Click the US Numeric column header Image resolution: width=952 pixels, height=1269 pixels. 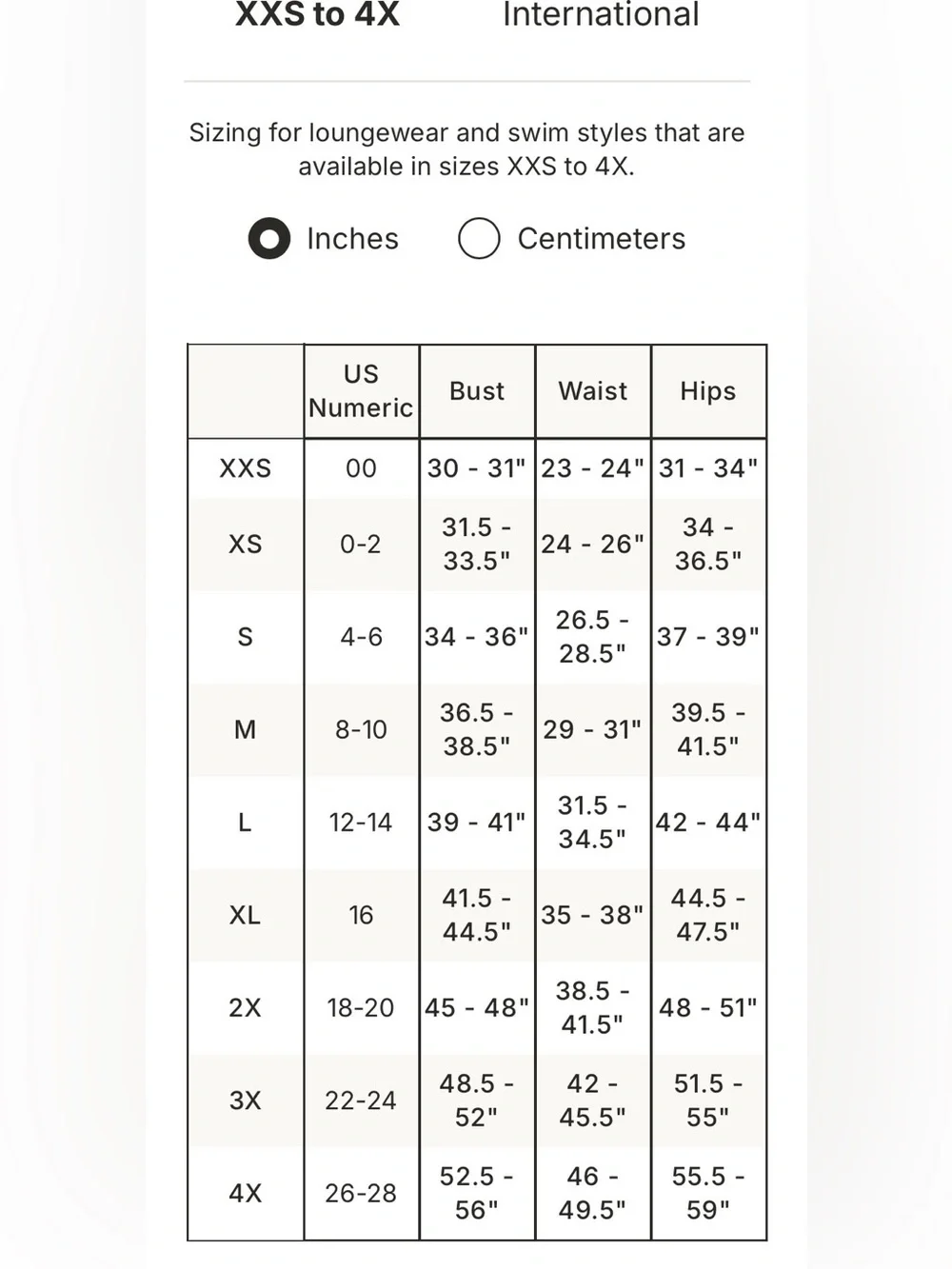[361, 390]
